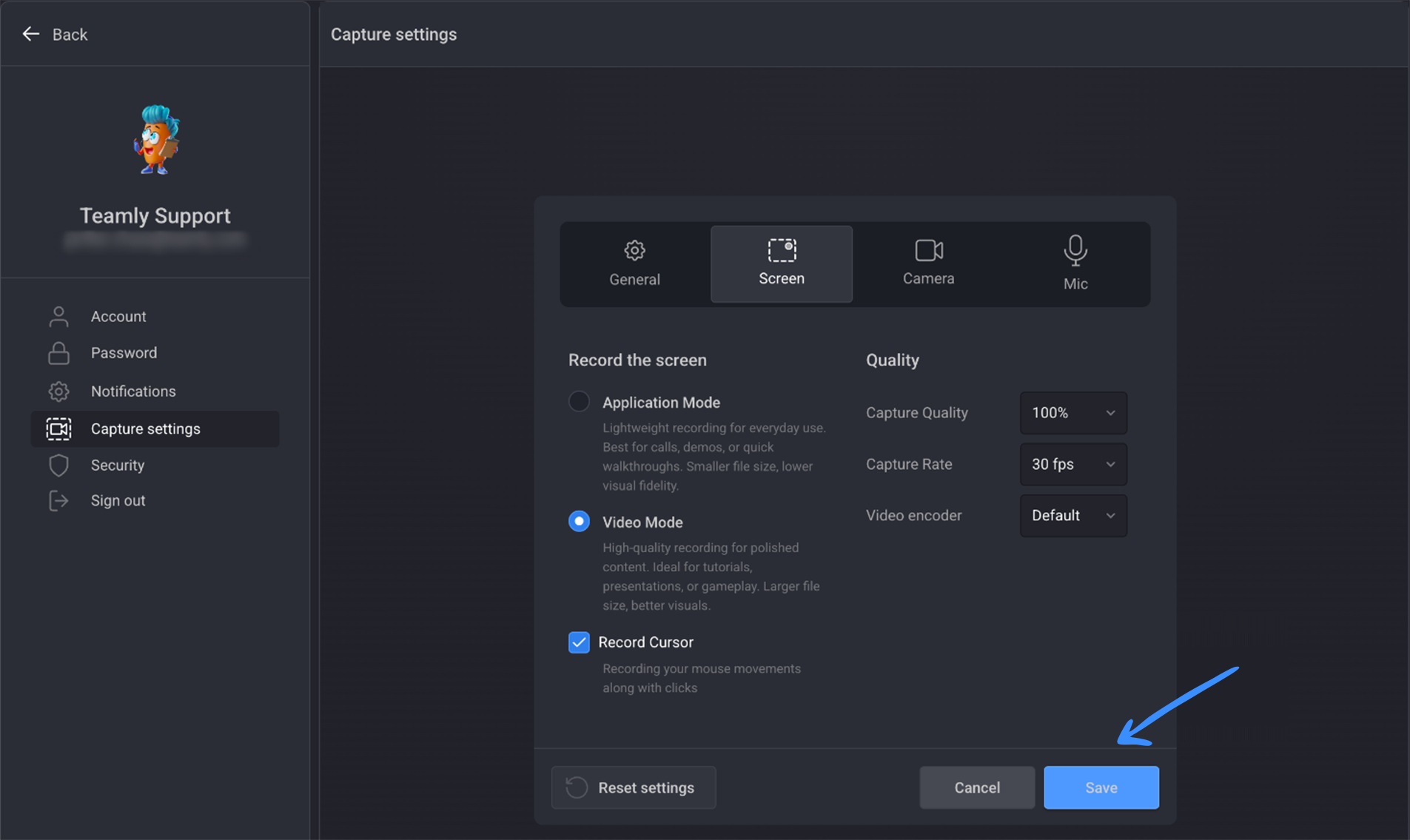Save the capture settings
The height and width of the screenshot is (840, 1410).
pos(1101,787)
